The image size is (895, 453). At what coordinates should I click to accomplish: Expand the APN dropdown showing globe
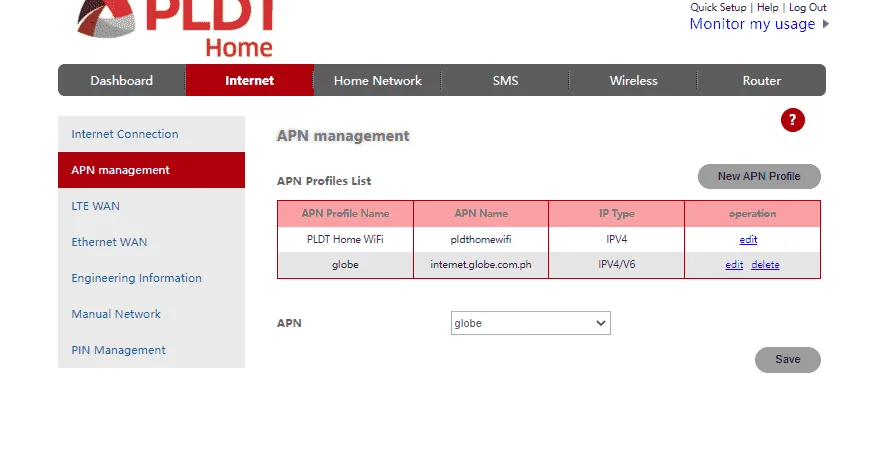pyautogui.click(x=531, y=323)
